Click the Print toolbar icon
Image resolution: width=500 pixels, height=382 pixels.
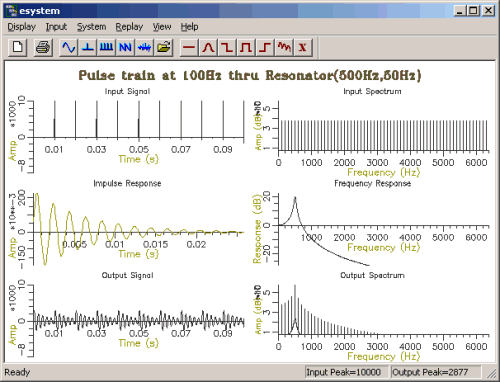(43, 47)
